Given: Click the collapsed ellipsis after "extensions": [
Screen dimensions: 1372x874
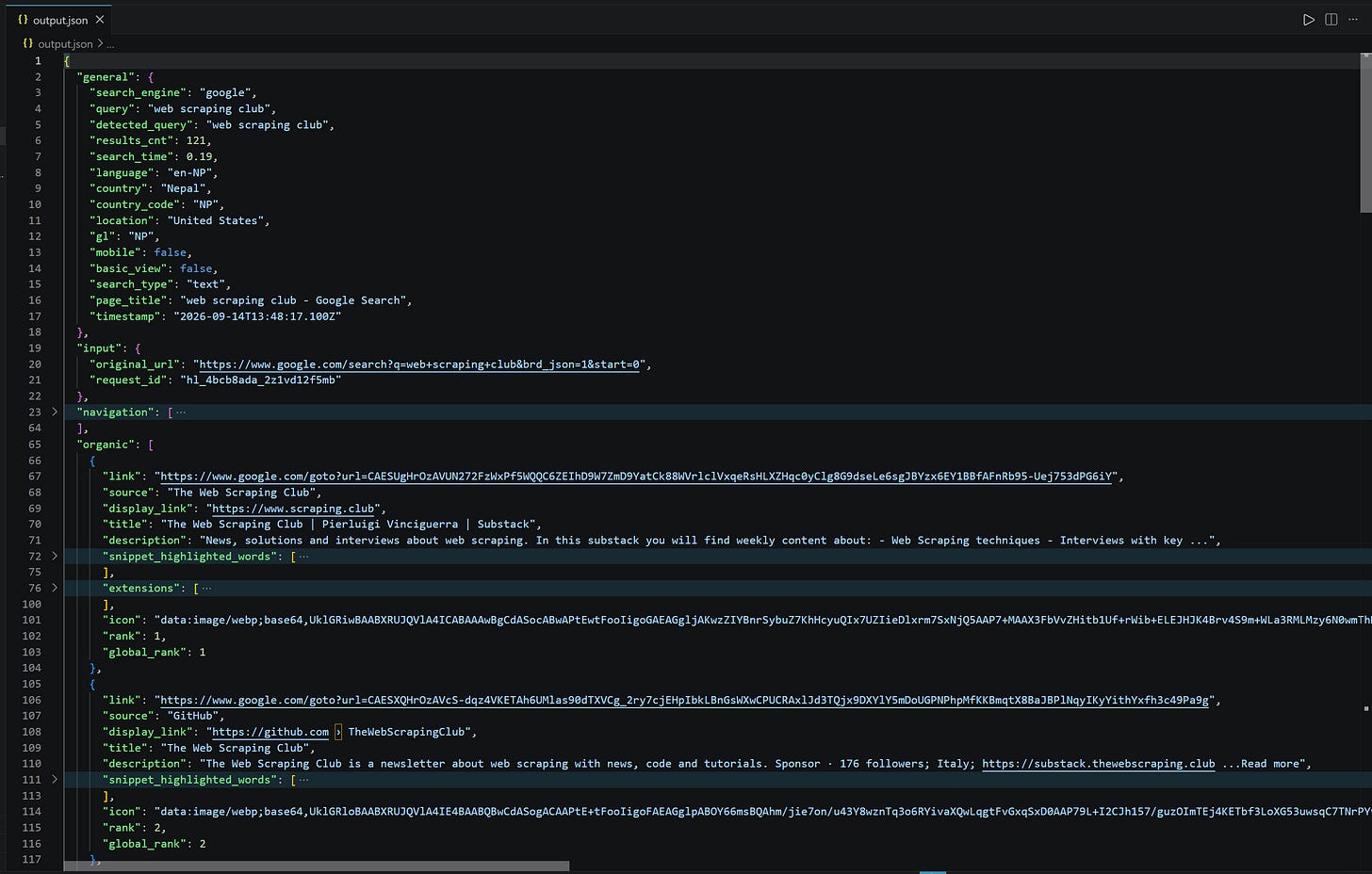Looking at the screenshot, I should point(206,589).
